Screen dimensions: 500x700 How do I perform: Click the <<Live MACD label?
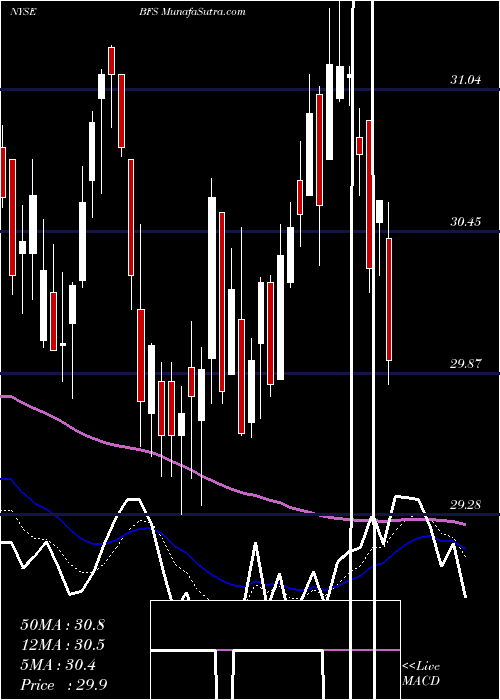tap(421, 674)
